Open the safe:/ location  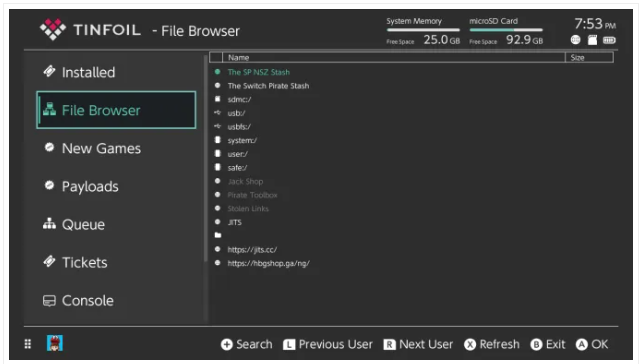[237, 168]
